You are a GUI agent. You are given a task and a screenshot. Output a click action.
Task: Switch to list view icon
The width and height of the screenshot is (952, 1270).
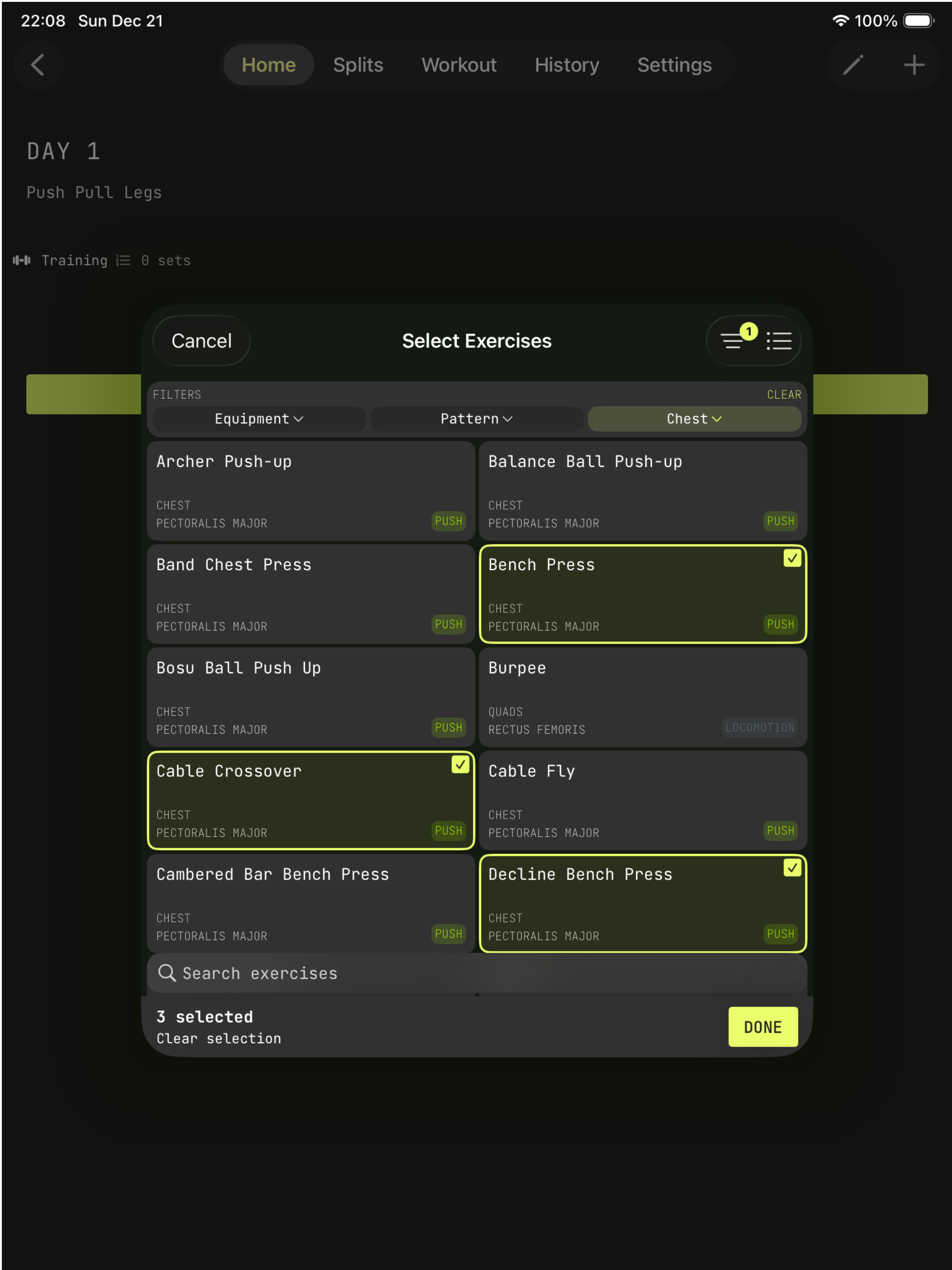779,341
